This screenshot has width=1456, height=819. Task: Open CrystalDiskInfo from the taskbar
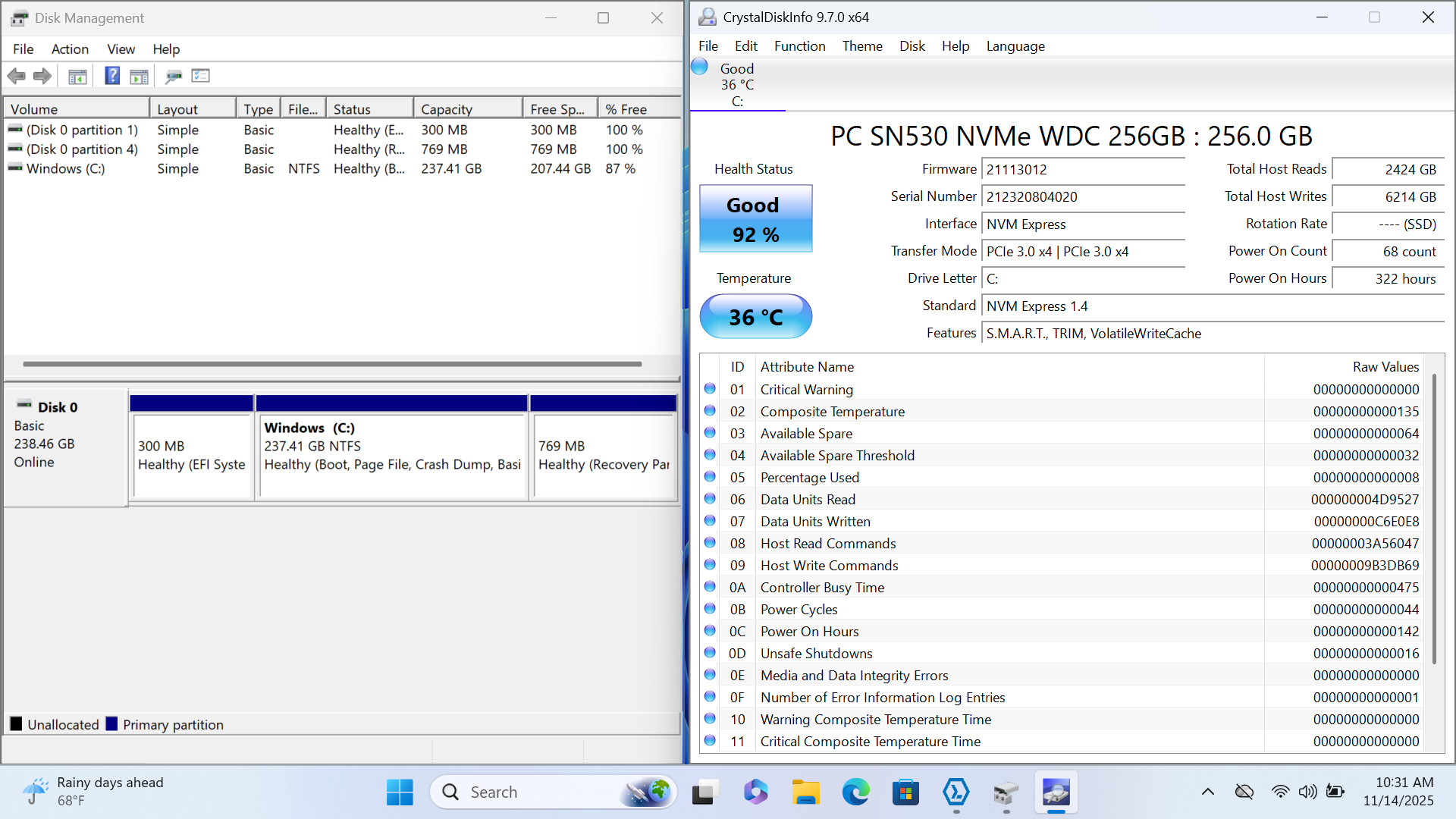tap(1056, 792)
